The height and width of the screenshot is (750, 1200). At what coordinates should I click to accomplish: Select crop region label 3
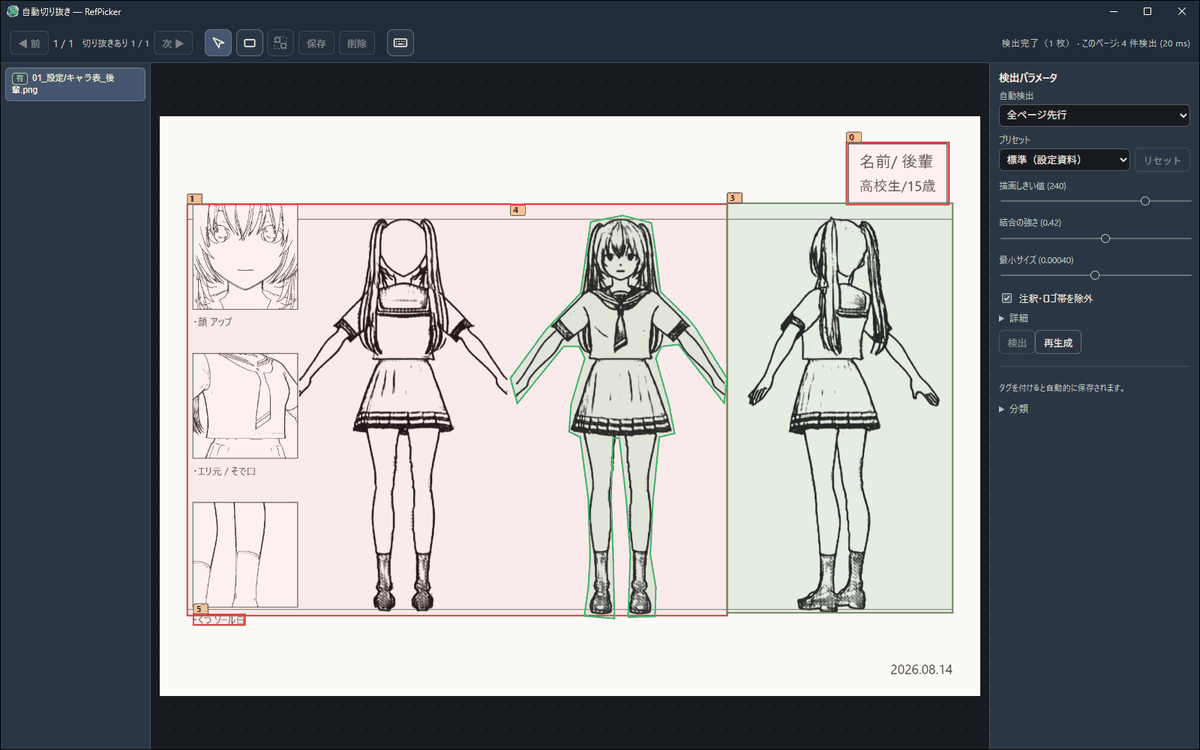(x=733, y=198)
